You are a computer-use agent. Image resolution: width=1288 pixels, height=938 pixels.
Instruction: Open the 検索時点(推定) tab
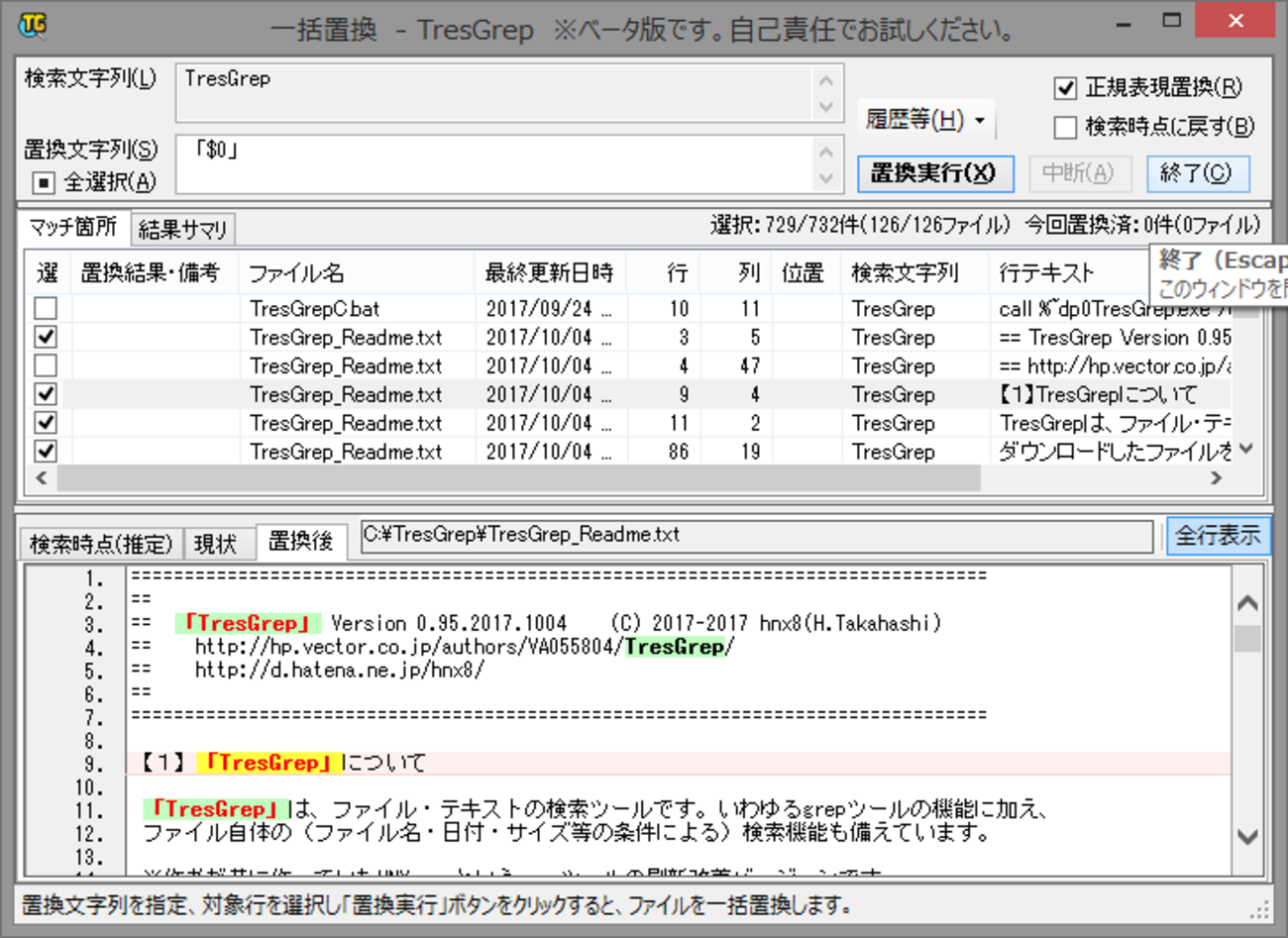coord(101,544)
